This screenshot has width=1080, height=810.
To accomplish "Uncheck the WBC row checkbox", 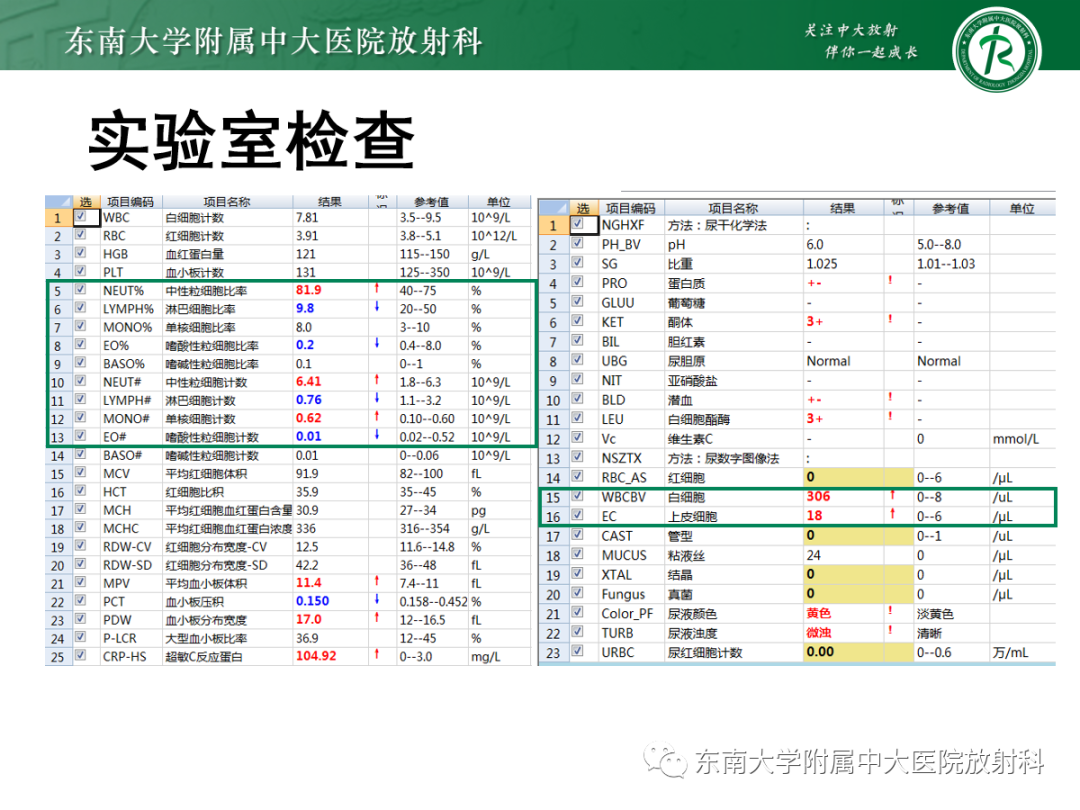I will tap(81, 214).
